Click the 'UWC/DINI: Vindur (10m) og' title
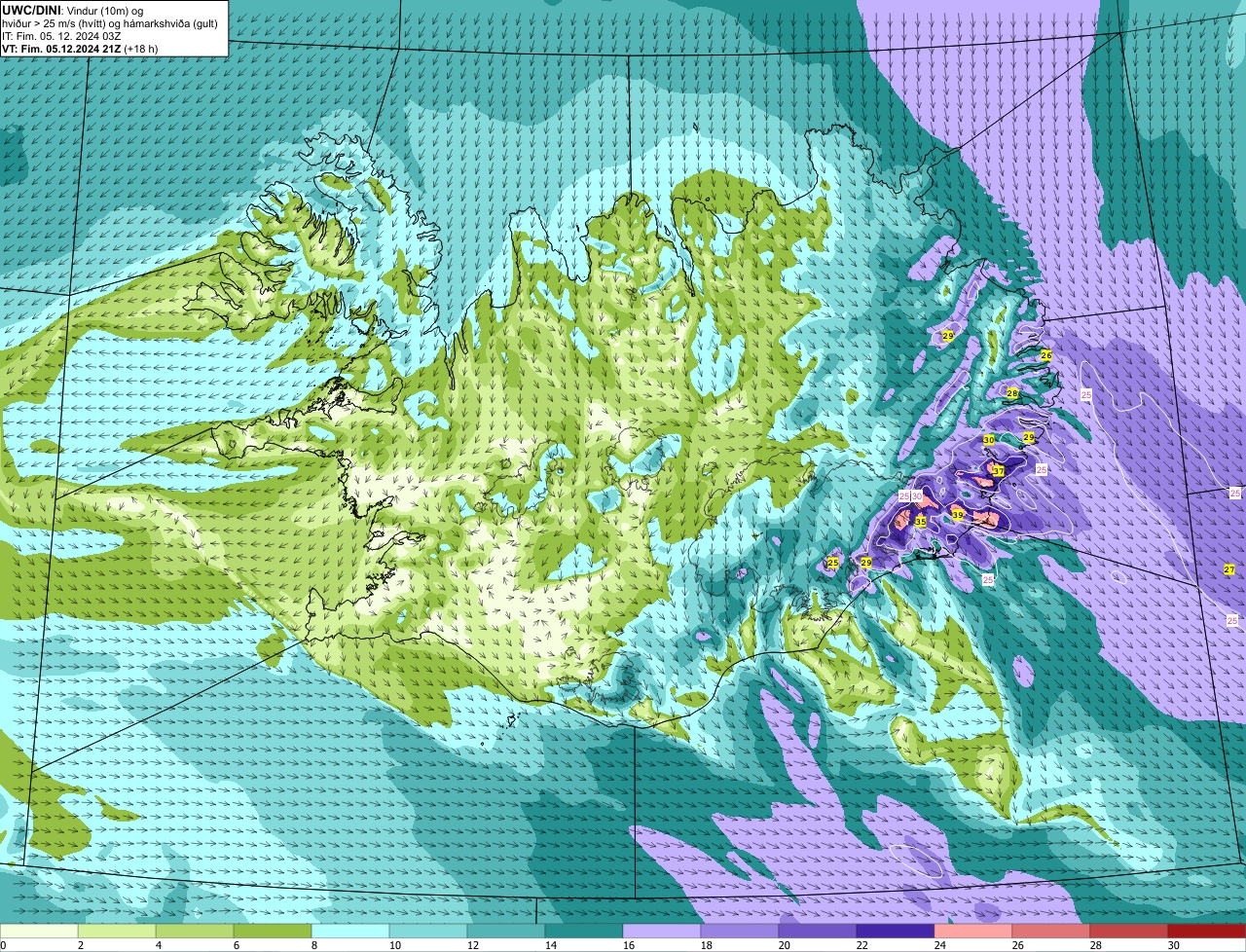 73,10
